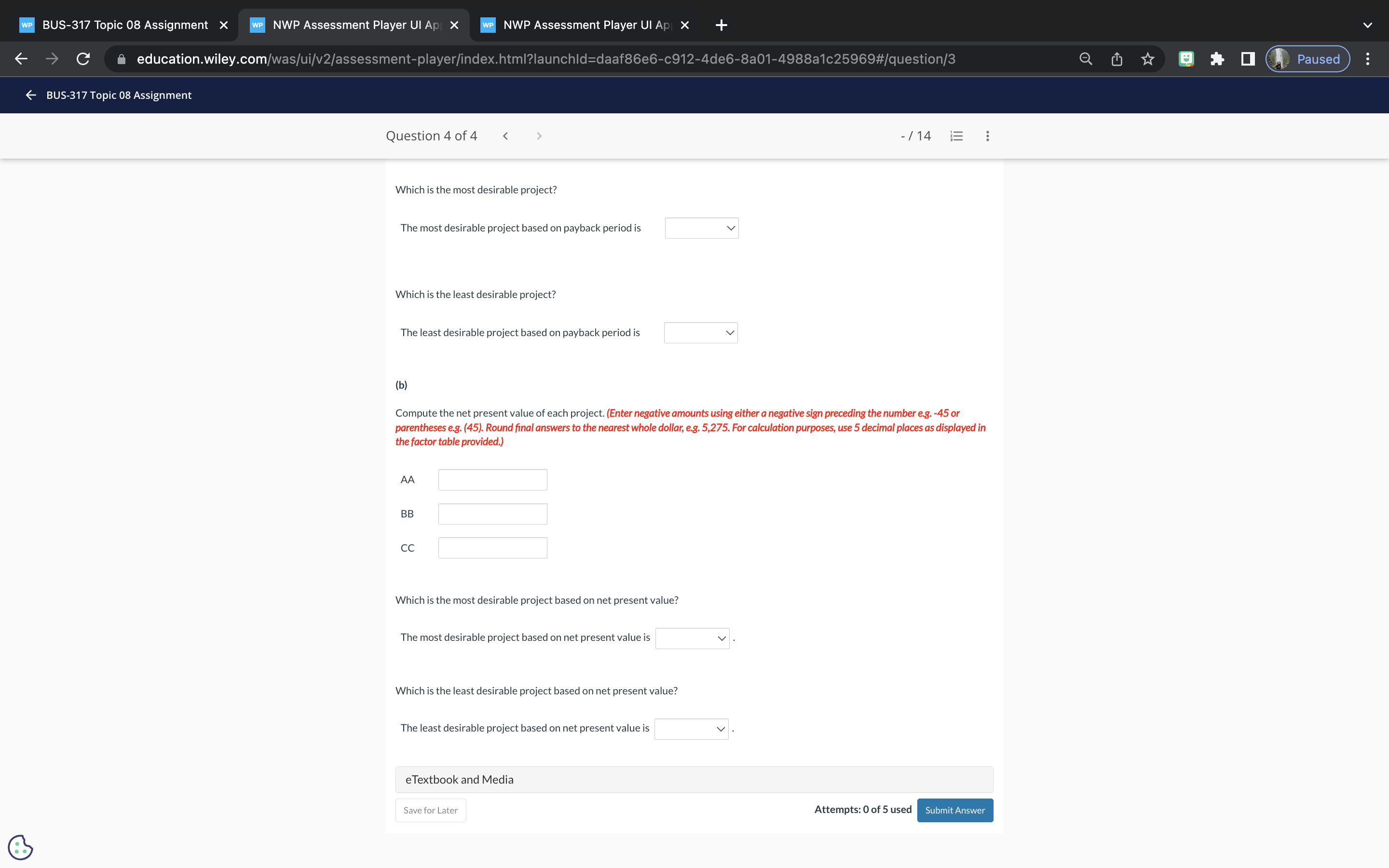The width and height of the screenshot is (1389, 868).
Task: Expand the least desirable net present value dropdown
Action: click(691, 729)
